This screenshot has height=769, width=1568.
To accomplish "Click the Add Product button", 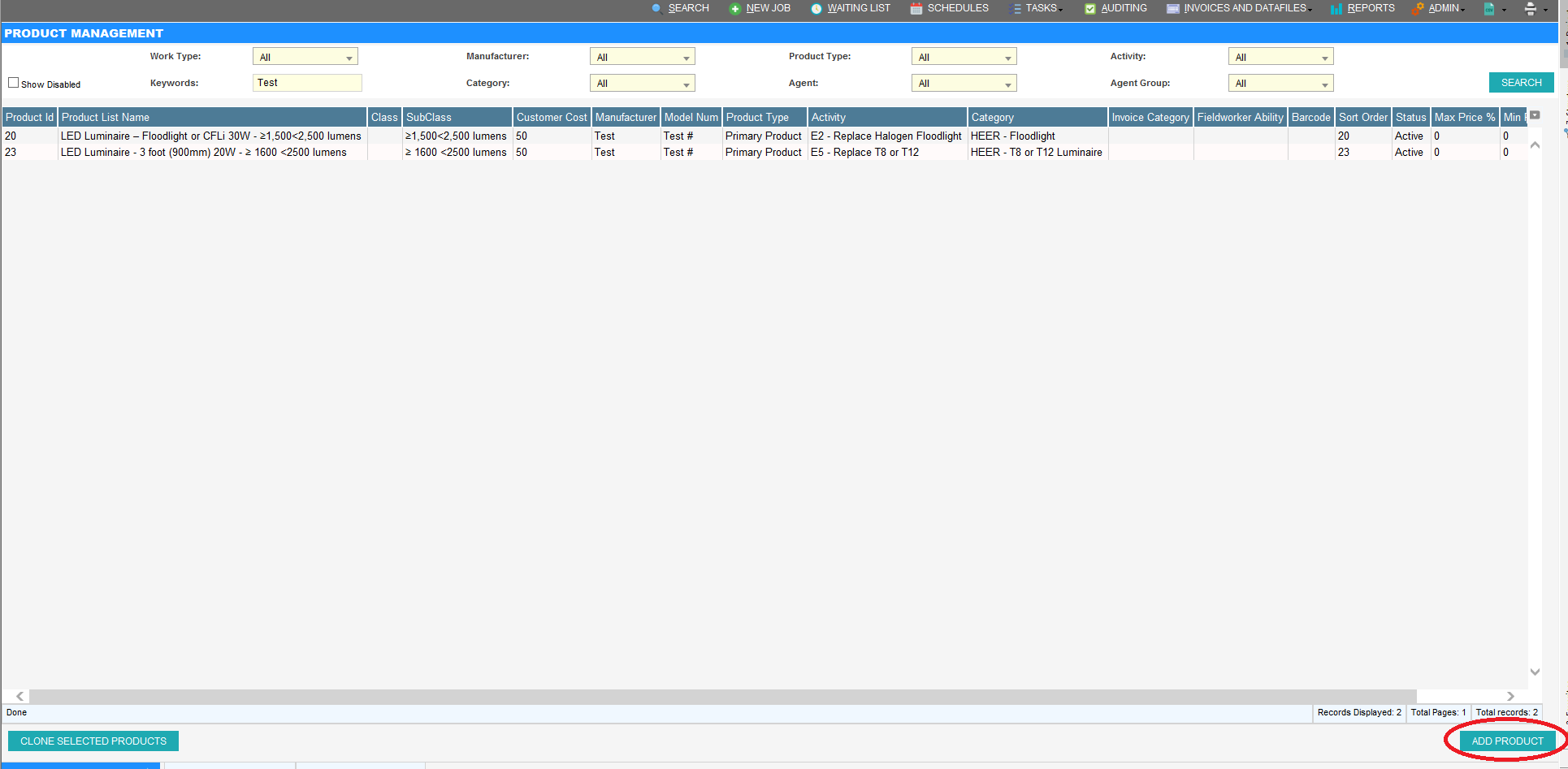I will click(x=1507, y=741).
